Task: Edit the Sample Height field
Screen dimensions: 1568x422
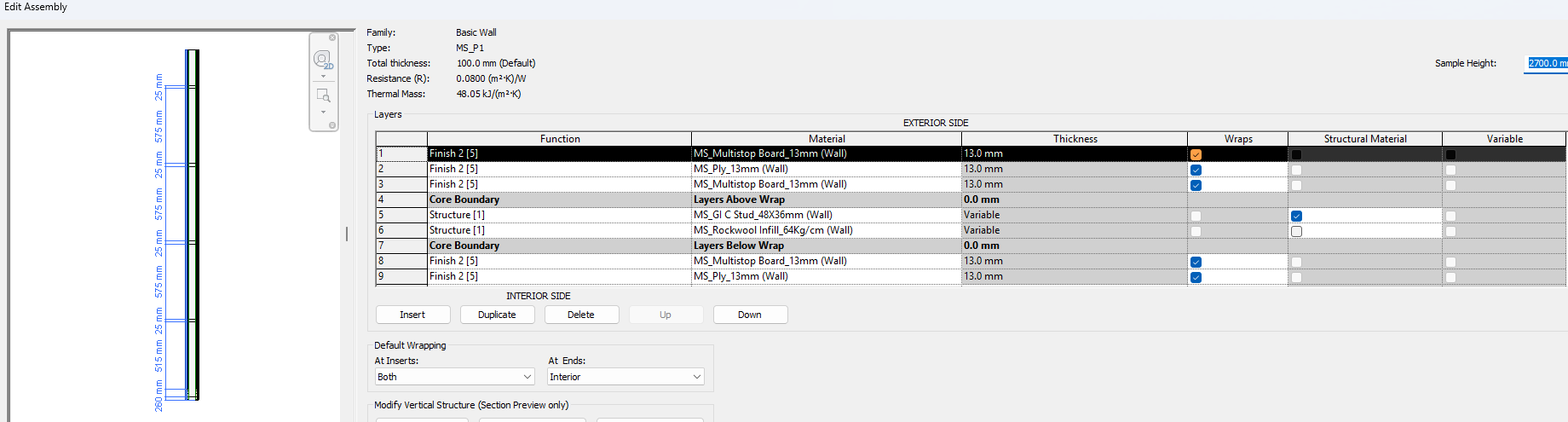Action: [x=1546, y=63]
